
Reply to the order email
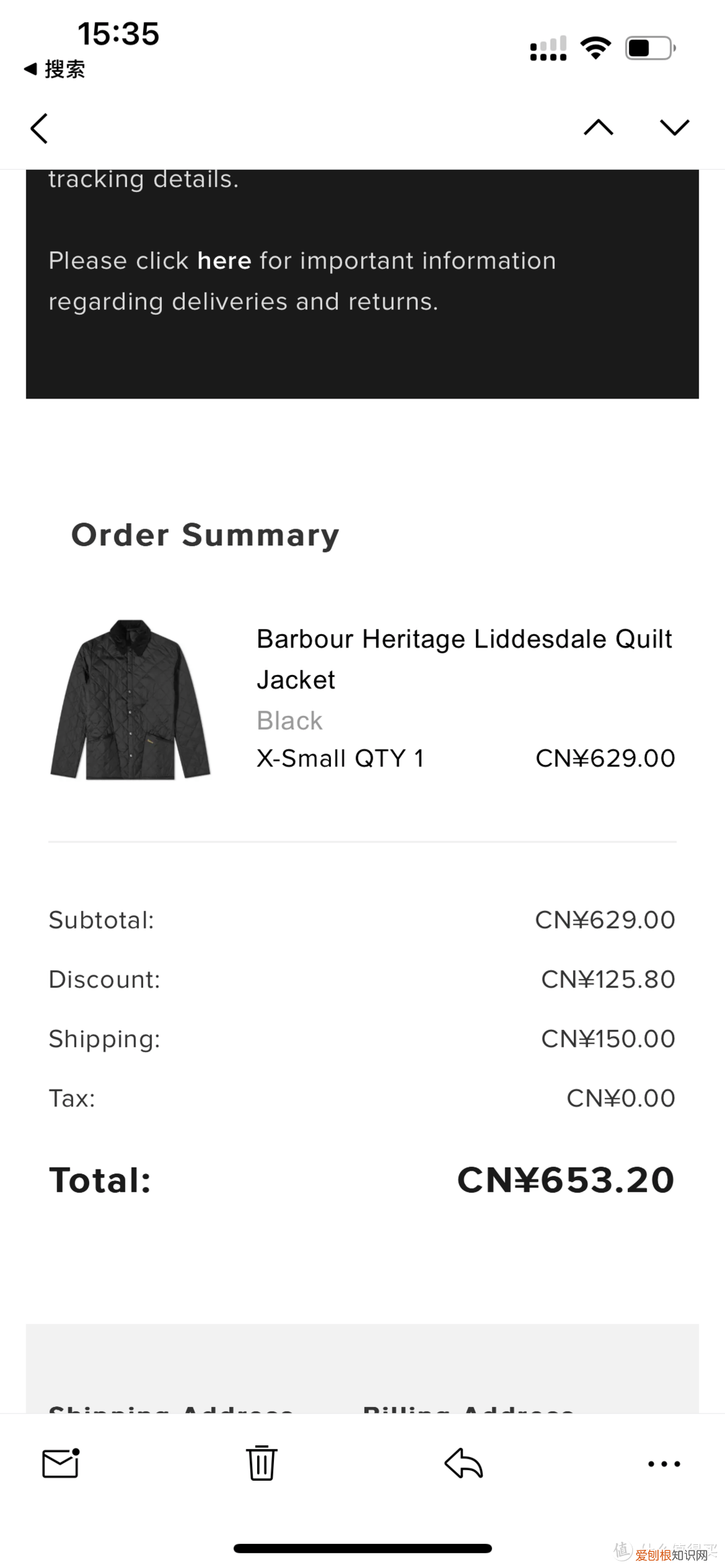click(463, 1463)
